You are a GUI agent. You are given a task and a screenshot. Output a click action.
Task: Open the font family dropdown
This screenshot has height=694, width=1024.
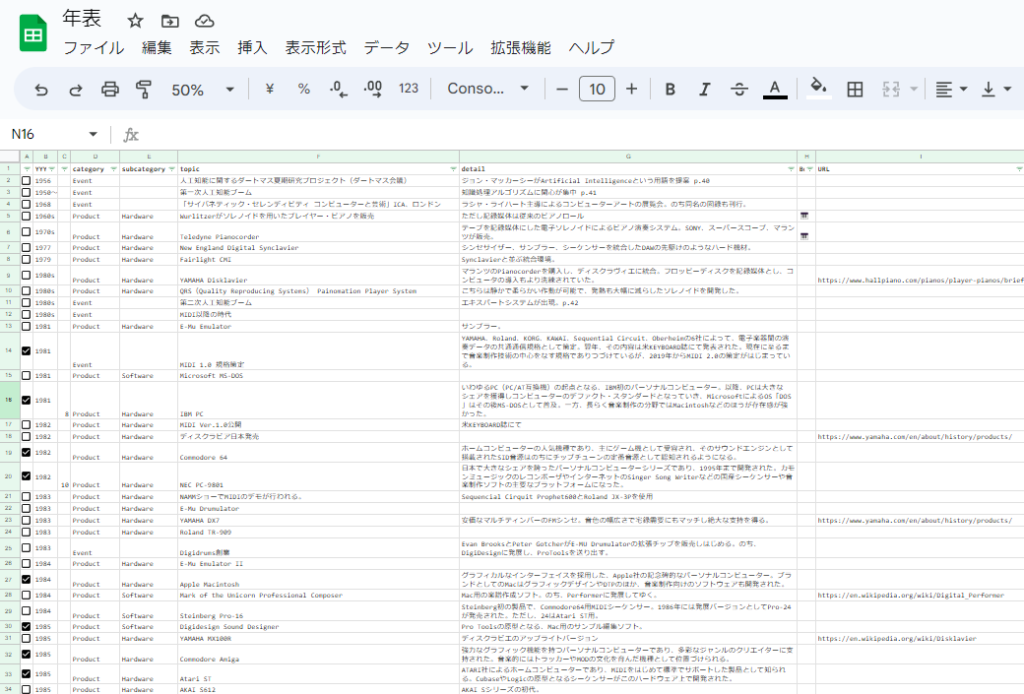(x=488, y=89)
